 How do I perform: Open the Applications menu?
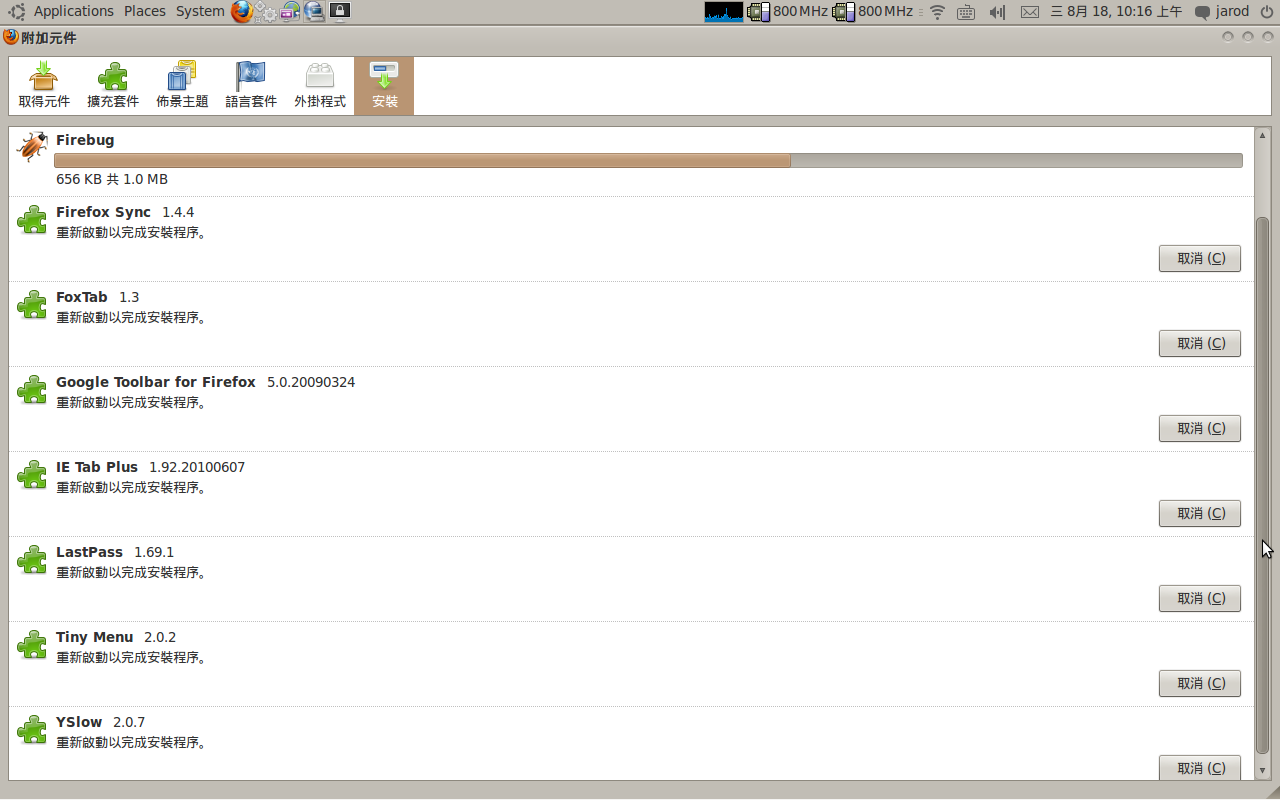tap(73, 11)
